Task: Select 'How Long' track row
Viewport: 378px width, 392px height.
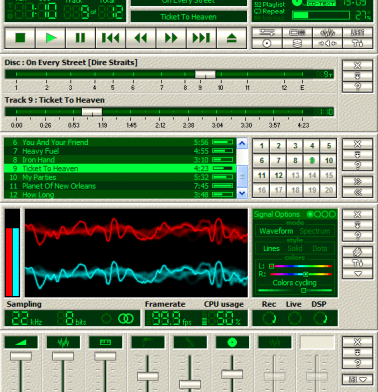Action: [120, 194]
